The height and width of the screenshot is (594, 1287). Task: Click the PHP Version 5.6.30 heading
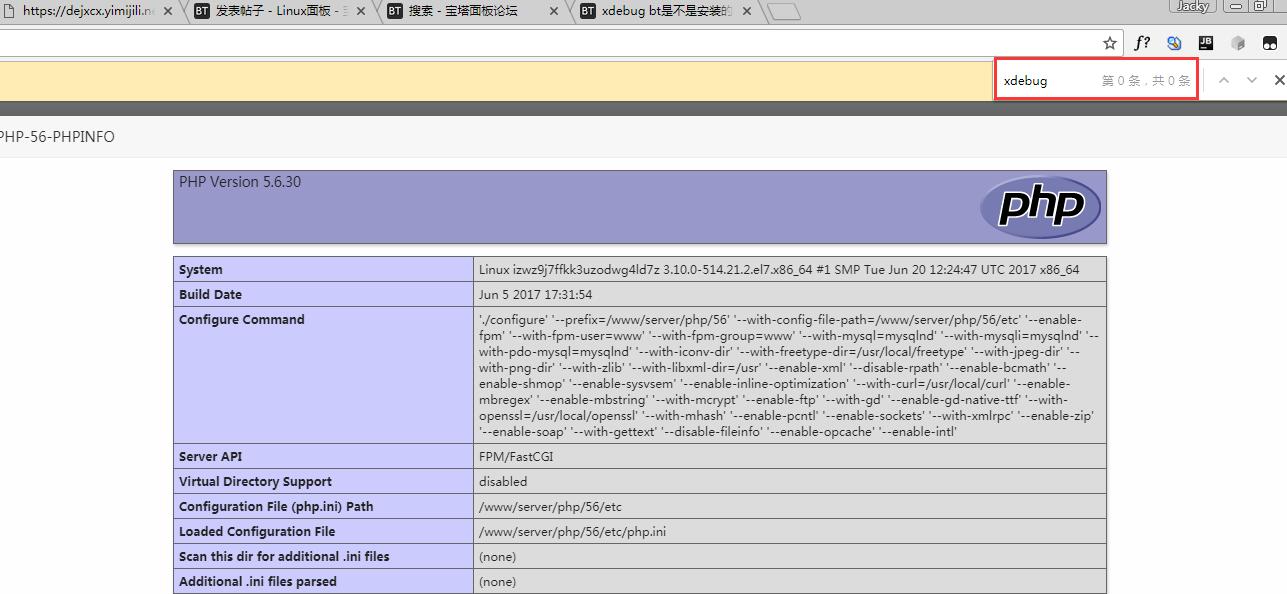tap(240, 182)
